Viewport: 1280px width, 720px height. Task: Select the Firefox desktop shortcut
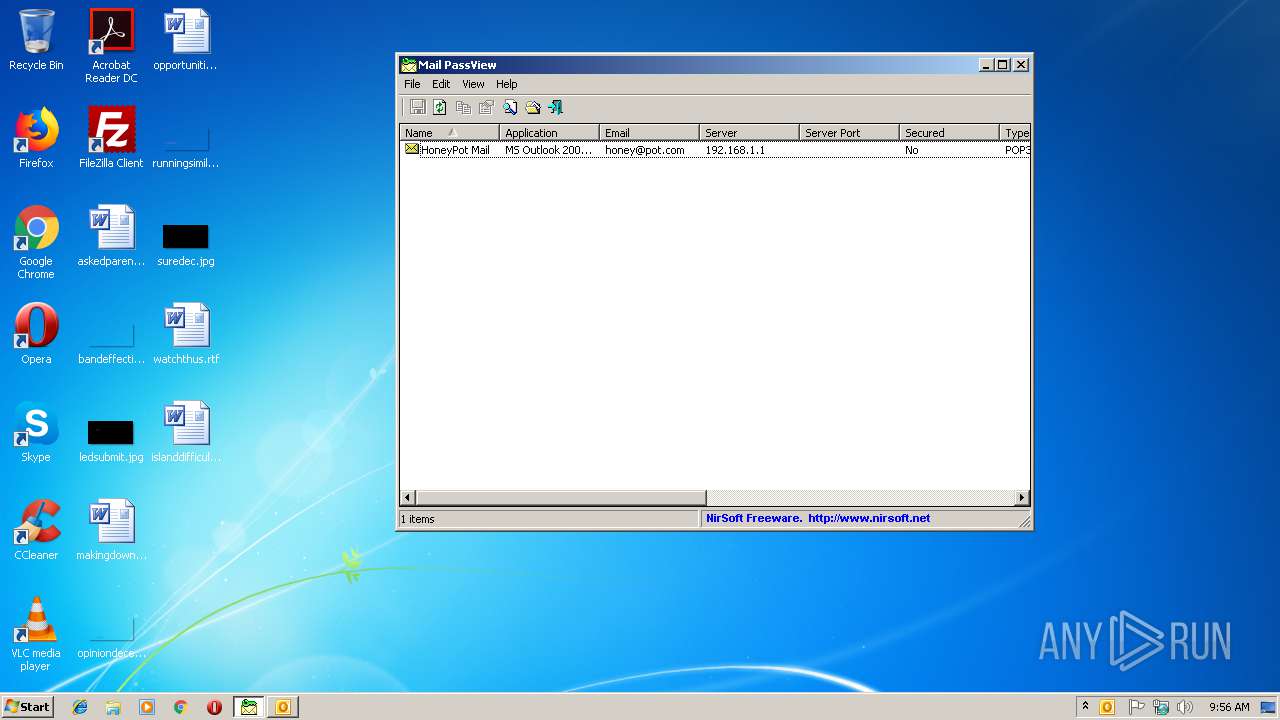[x=36, y=138]
